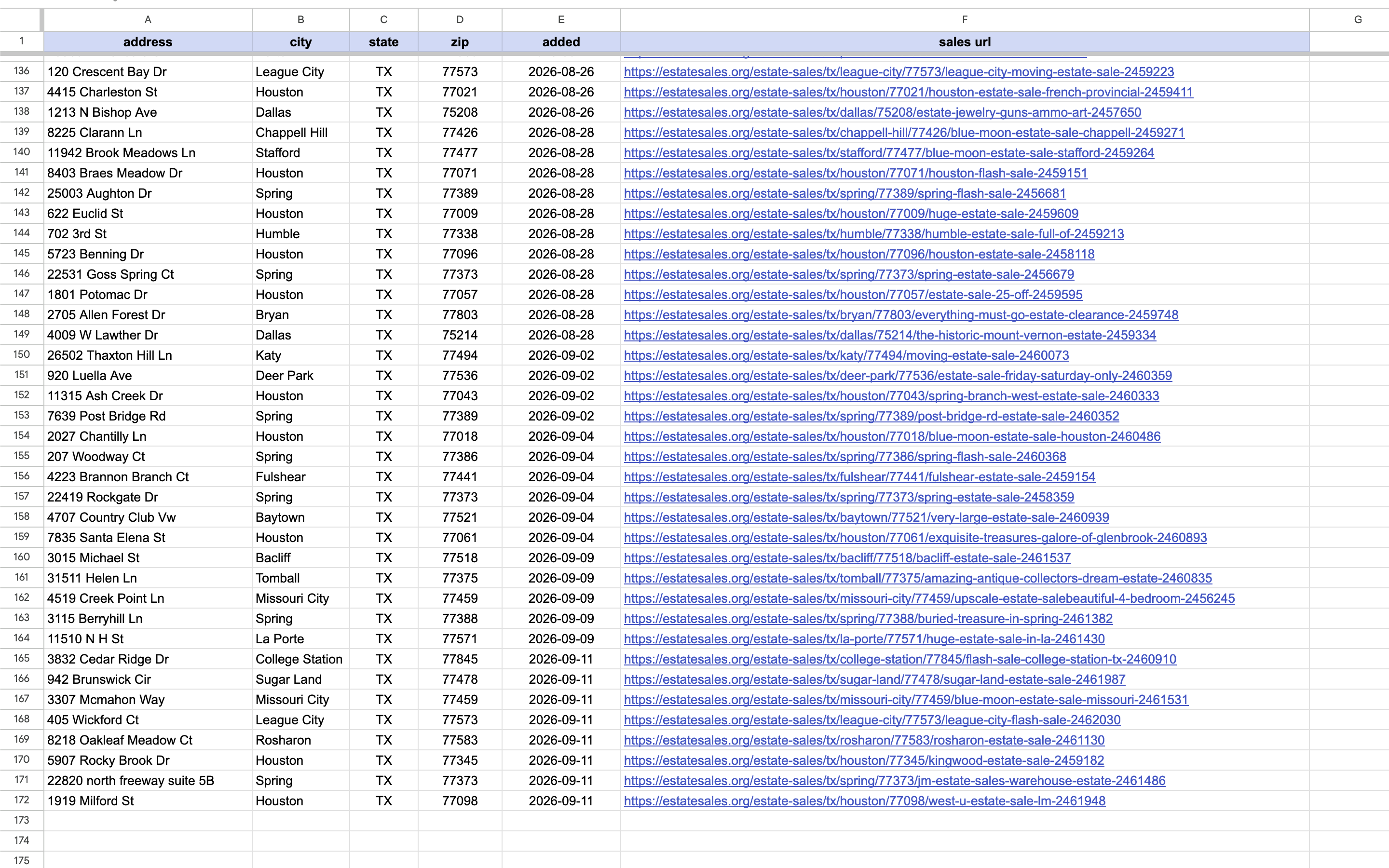Select cell '11510 N H St'
The width and height of the screenshot is (1389, 868).
point(148,639)
